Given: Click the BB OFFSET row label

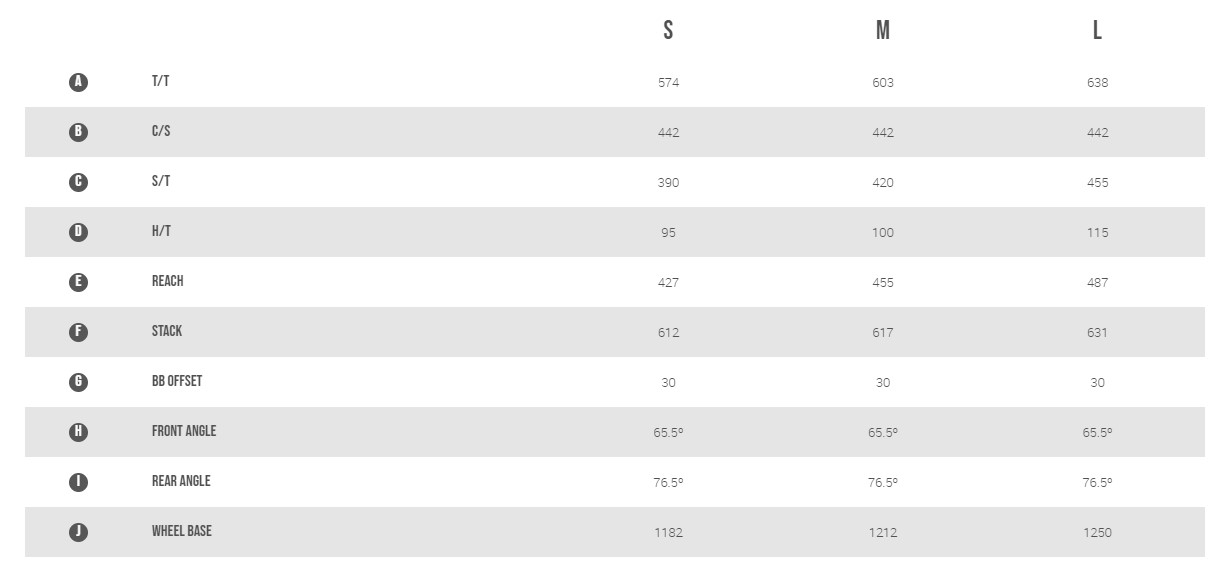Looking at the screenshot, I should coord(177,381).
